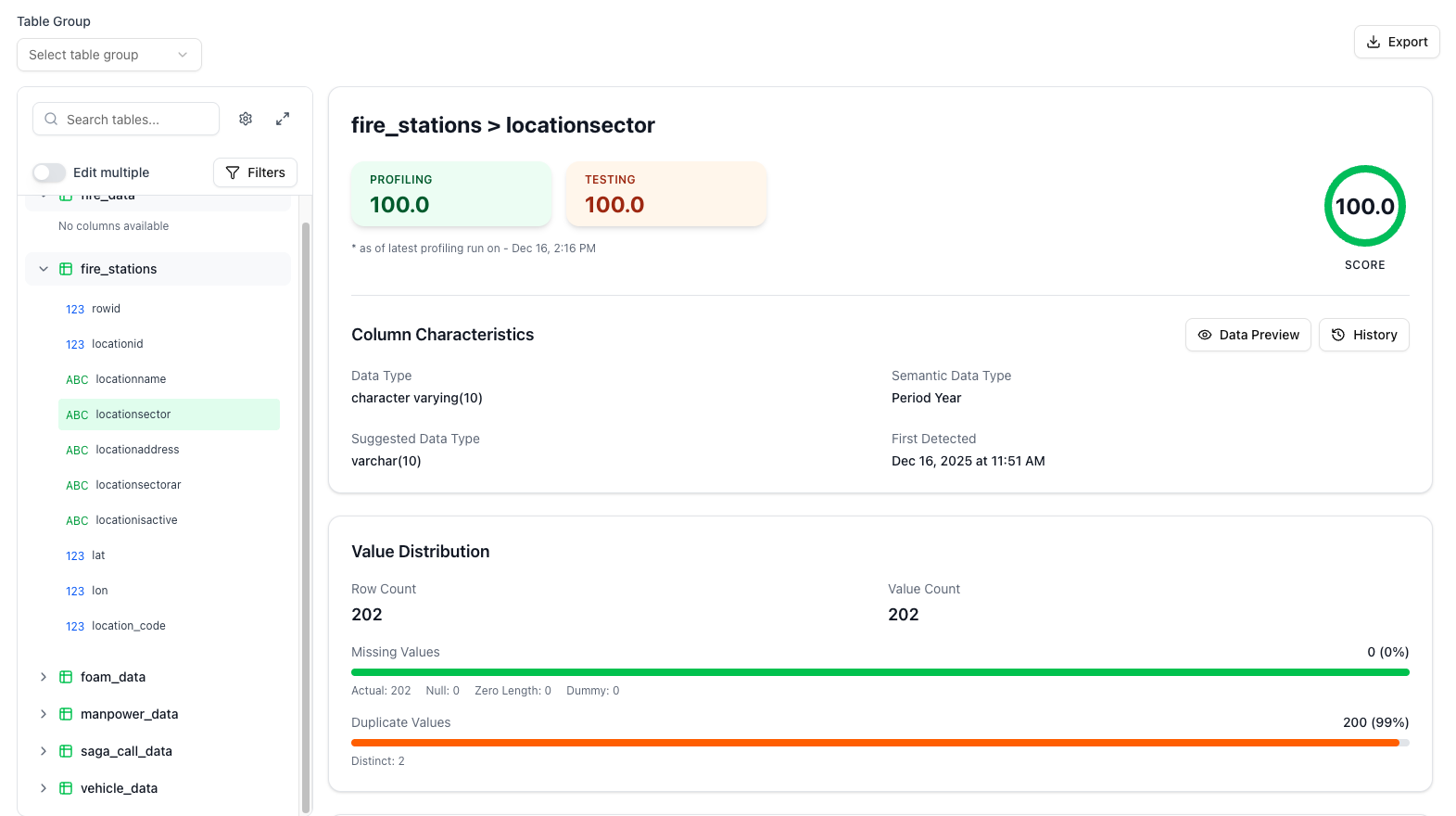
Task: Click the foam_data table grid icon
Action: click(66, 677)
